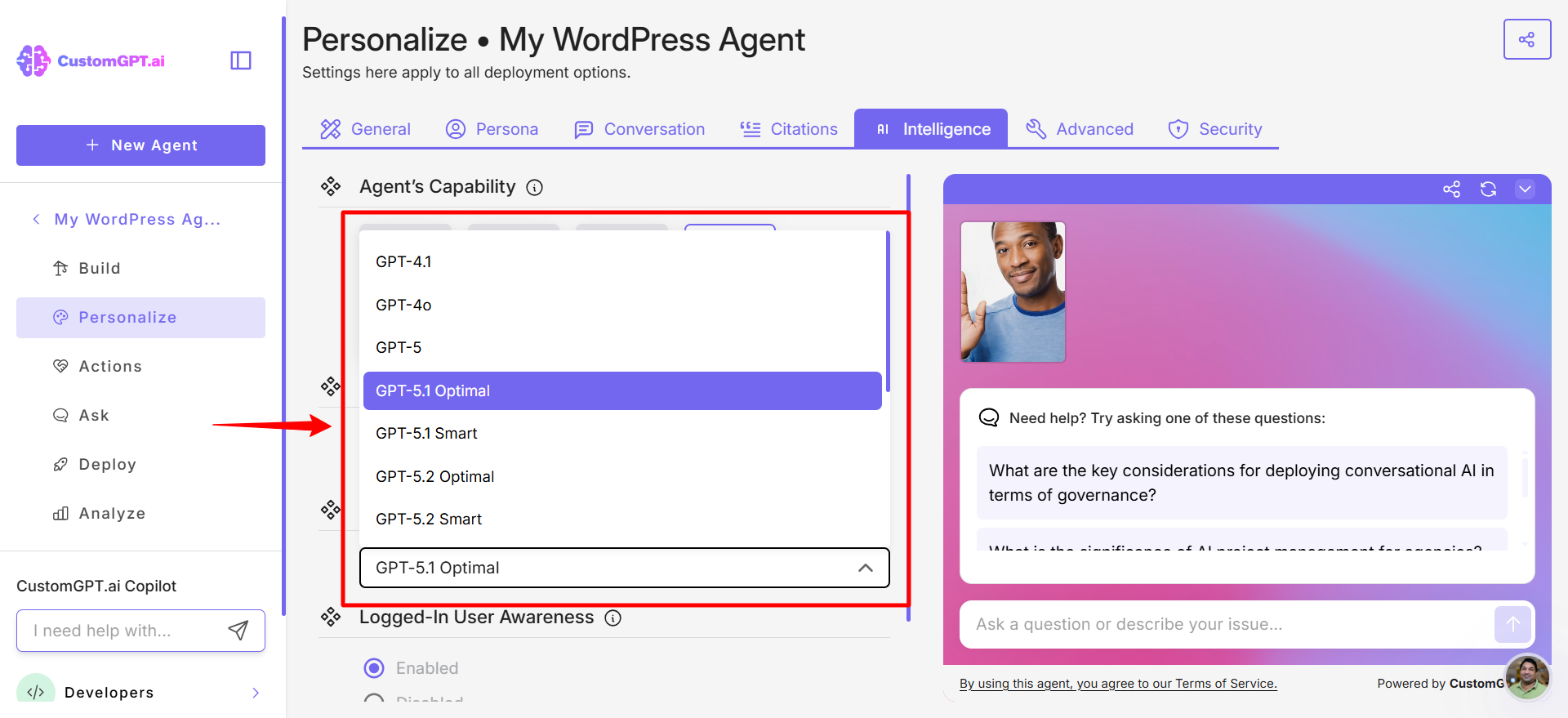Select highlighted GPT-5.1 Optimal option

pos(622,390)
